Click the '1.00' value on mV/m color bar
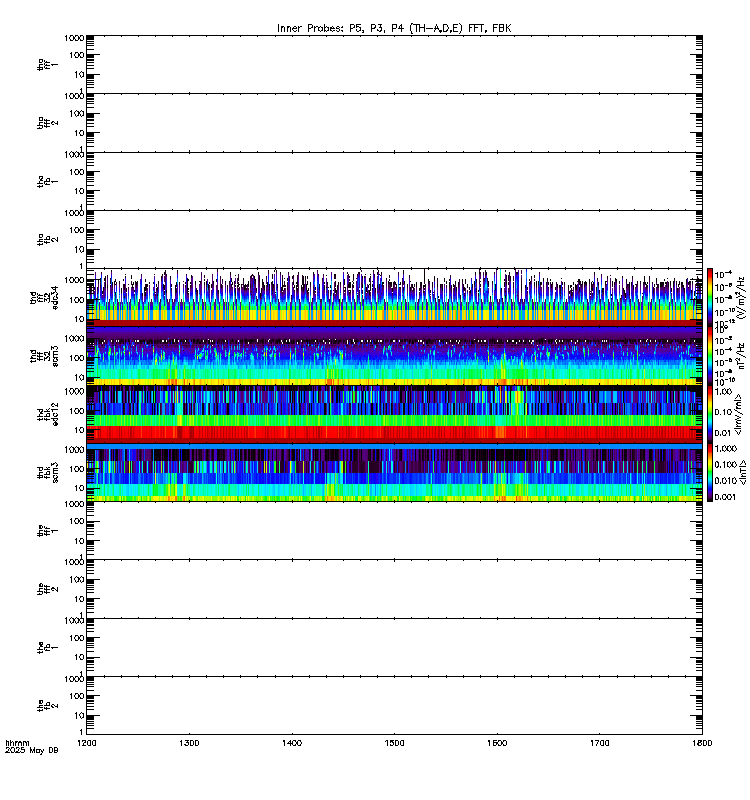Viewport: 750px width, 800px height. 723,391
